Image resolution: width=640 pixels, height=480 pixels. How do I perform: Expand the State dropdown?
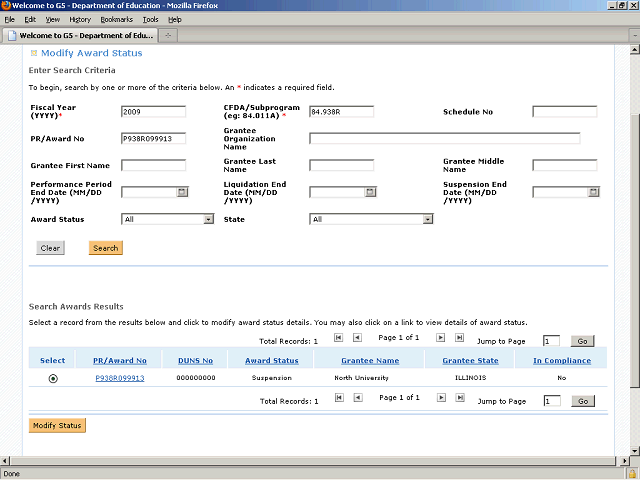427,219
